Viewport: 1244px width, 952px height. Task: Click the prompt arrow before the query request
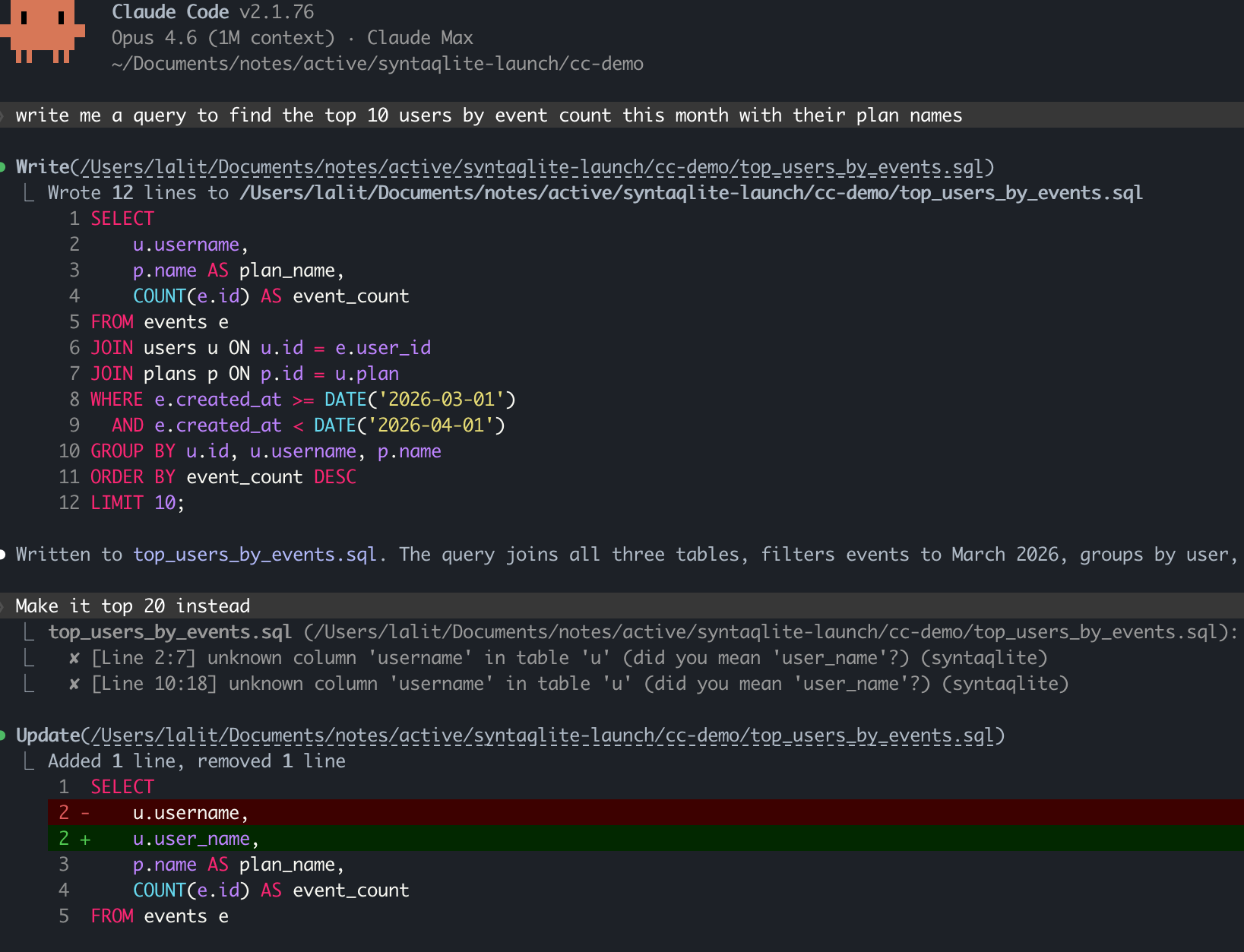click(3, 115)
